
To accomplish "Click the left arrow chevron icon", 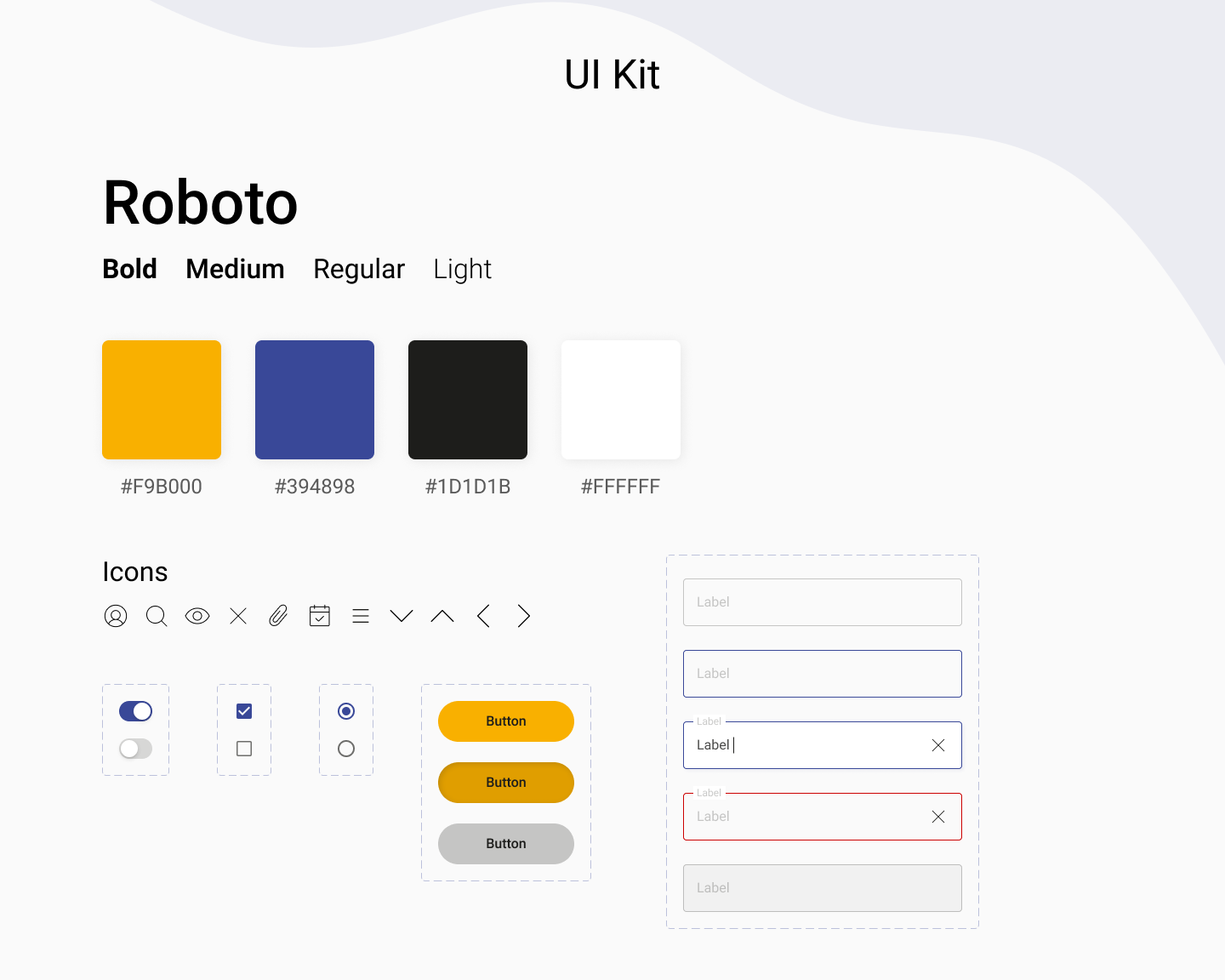I will 483,616.
